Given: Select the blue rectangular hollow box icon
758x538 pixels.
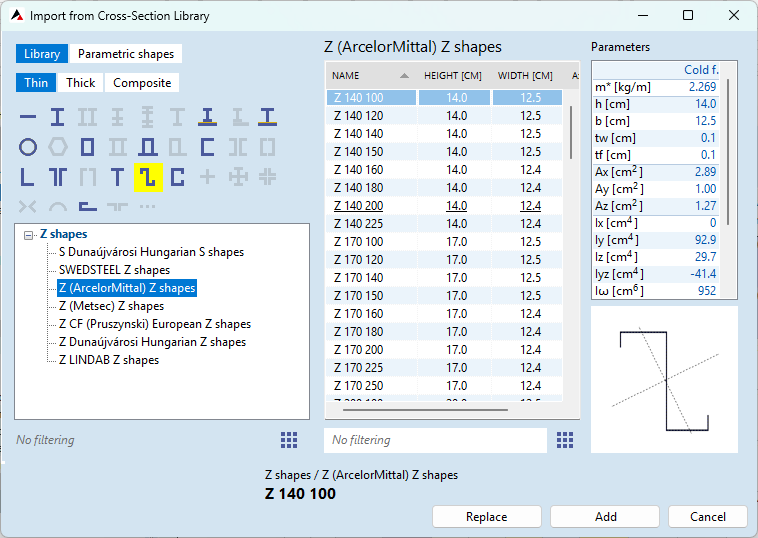Looking at the screenshot, I should click(87, 147).
